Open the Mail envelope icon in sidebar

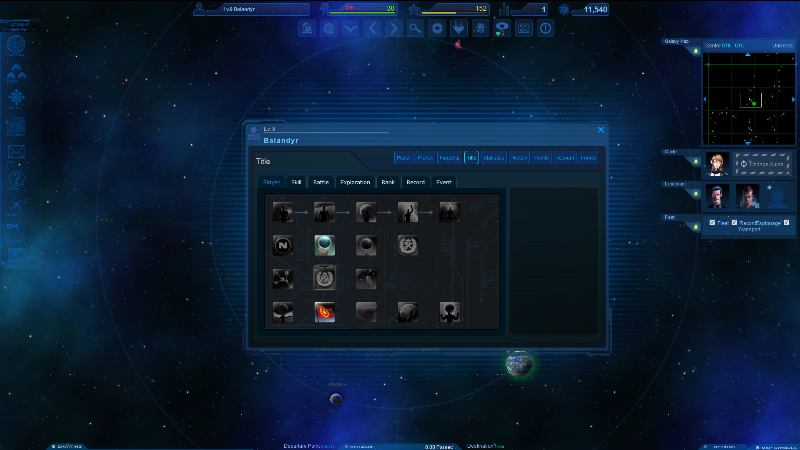coord(16,152)
